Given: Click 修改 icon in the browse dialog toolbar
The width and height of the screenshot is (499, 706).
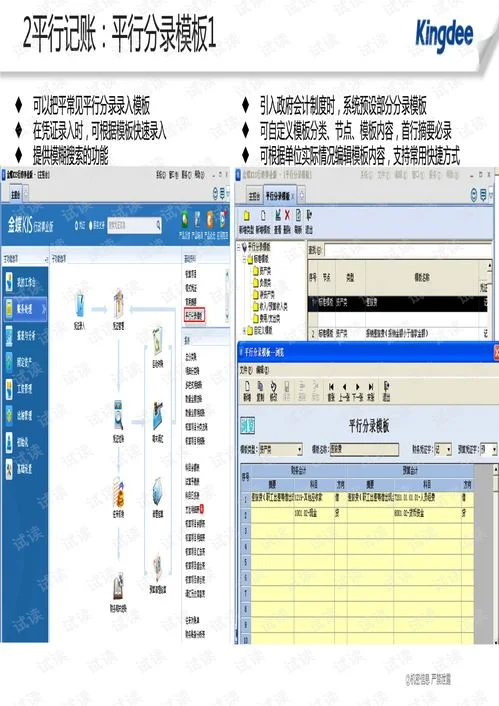Looking at the screenshot, I should (273, 386).
